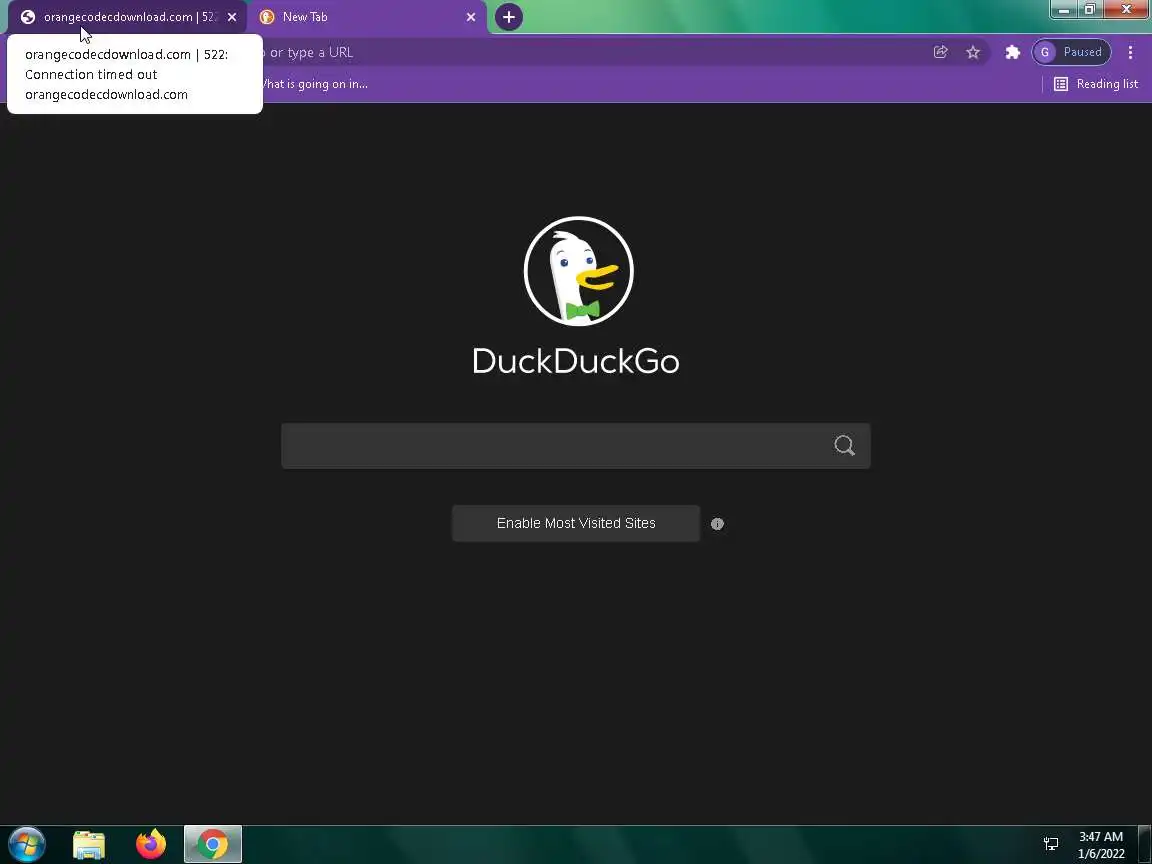Click the Chrome taskbar icon
Screen dimensions: 1152x864
pyautogui.click(x=212, y=844)
